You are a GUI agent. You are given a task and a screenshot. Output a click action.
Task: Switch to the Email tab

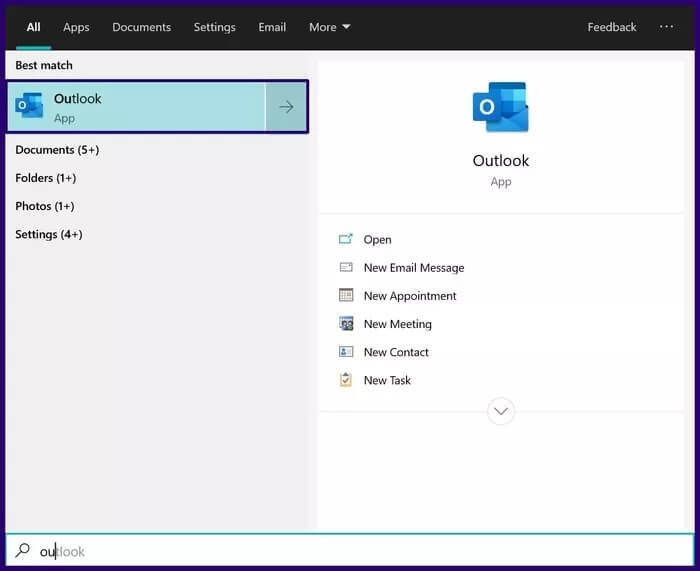(x=272, y=27)
